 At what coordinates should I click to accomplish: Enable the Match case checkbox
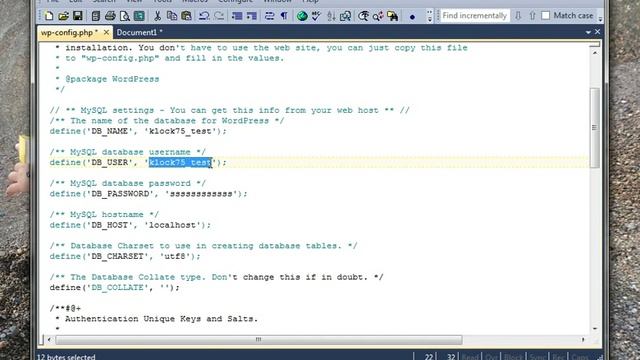tap(546, 16)
